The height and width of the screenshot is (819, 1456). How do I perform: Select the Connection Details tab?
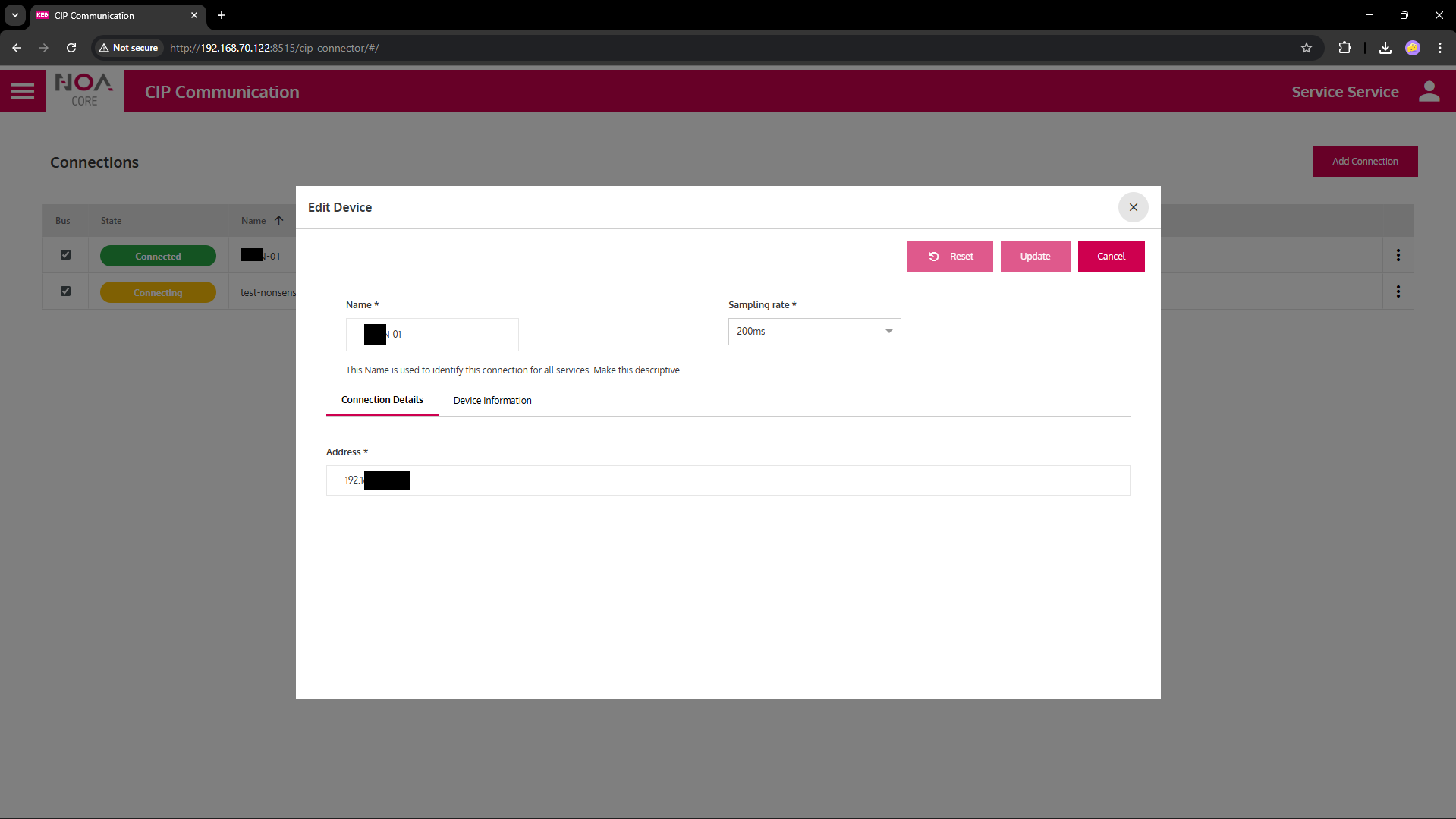point(382,400)
